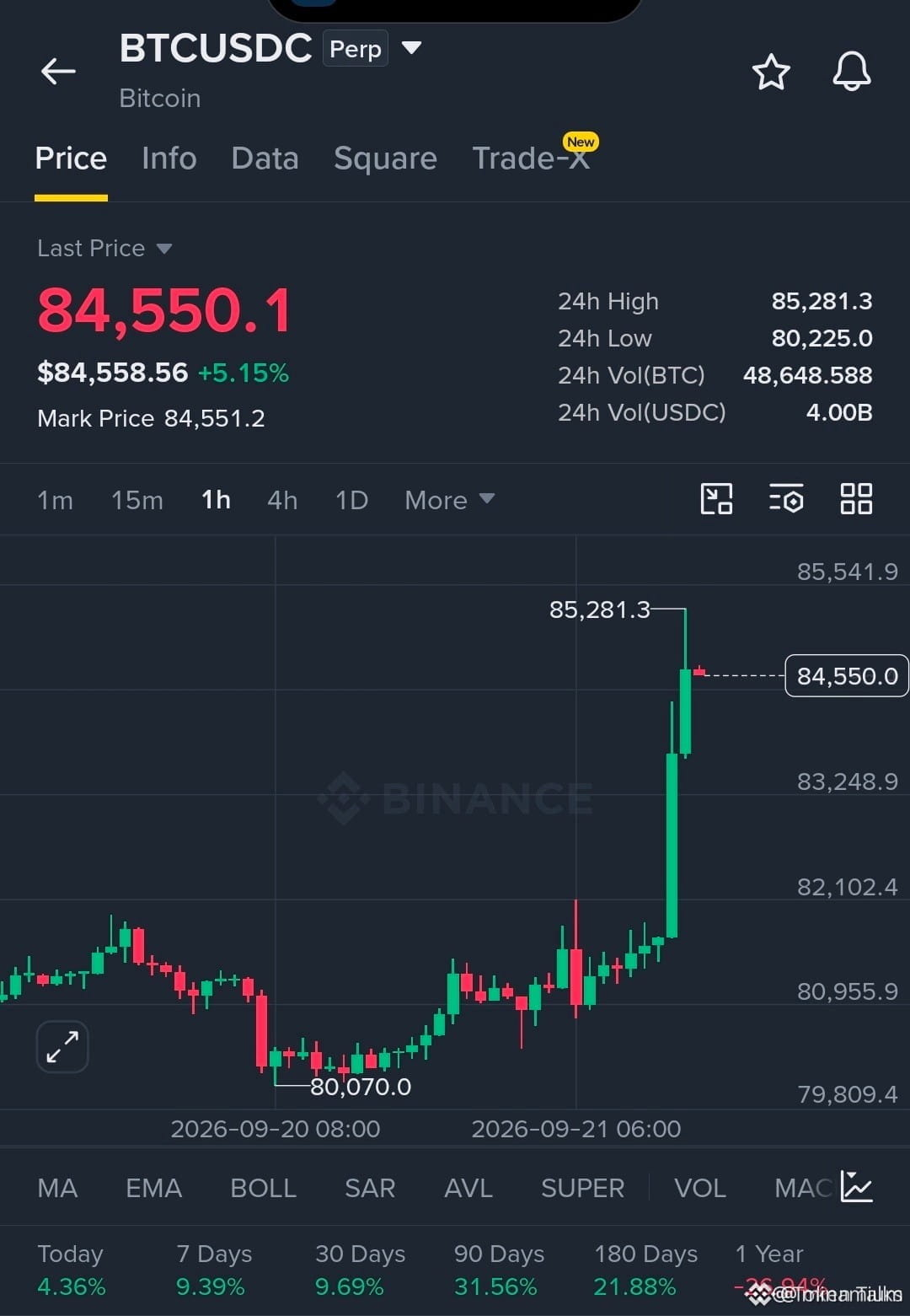Toggle the MA indicator
The image size is (910, 1316).
click(x=57, y=1188)
